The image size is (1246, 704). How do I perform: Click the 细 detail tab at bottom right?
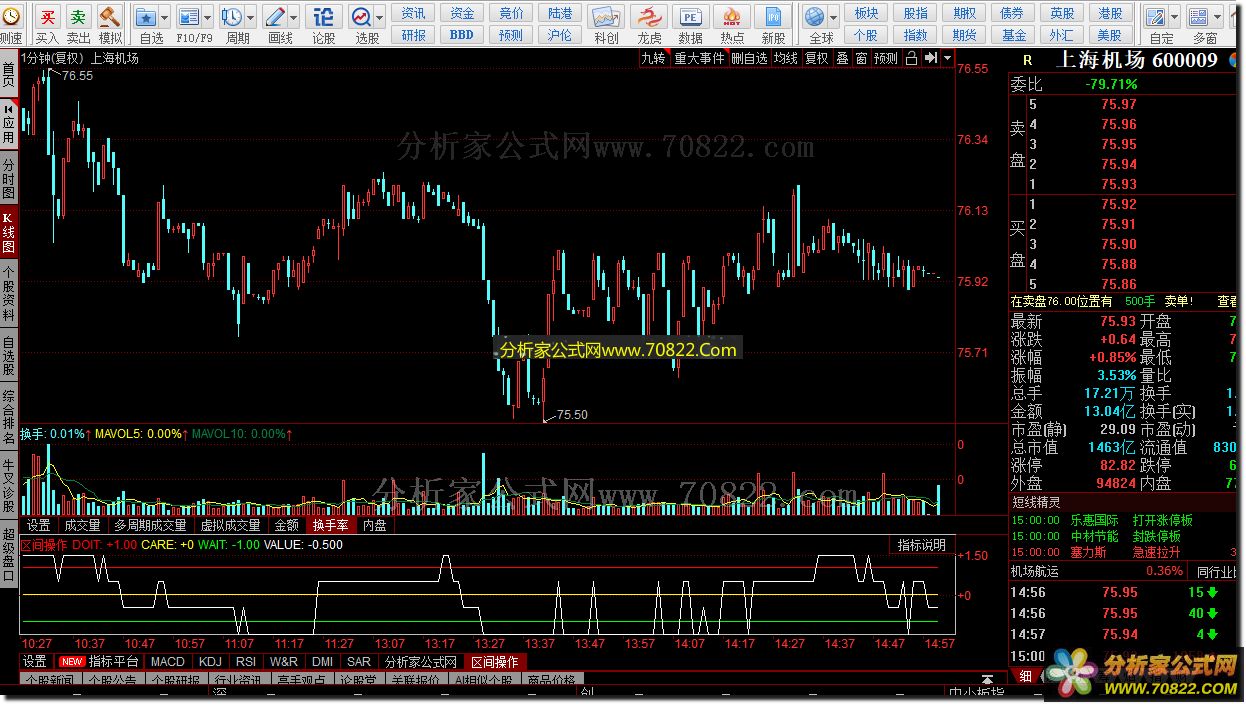1026,676
